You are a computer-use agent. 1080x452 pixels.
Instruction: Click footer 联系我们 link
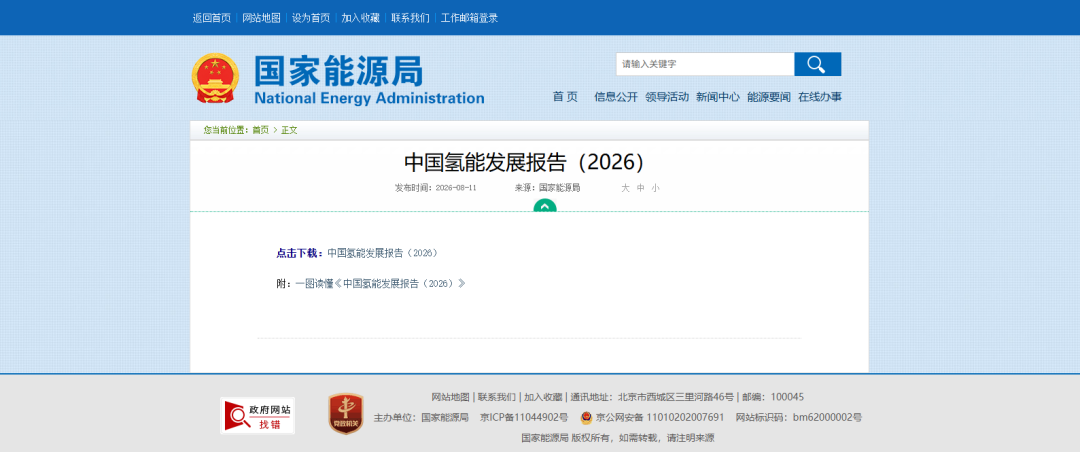[497, 397]
